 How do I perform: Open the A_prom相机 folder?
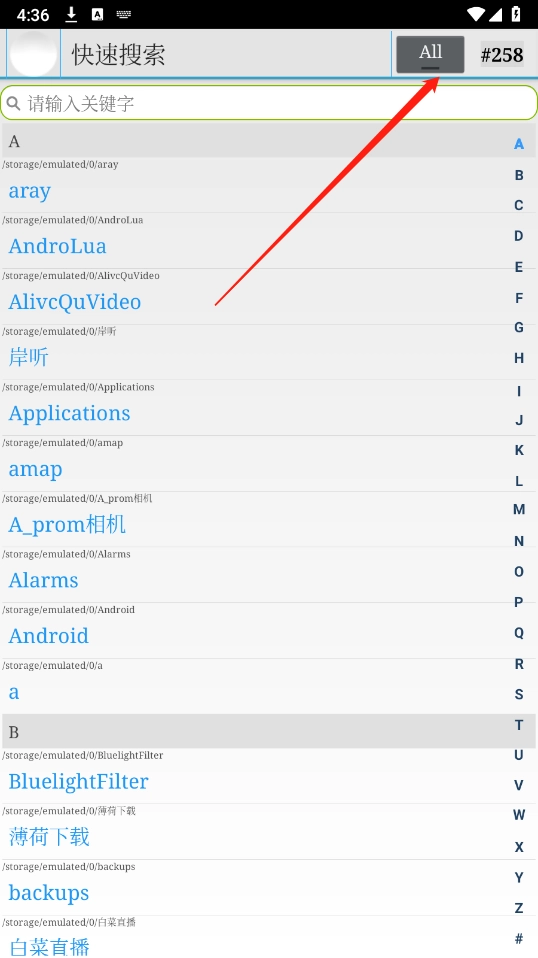pos(269,519)
